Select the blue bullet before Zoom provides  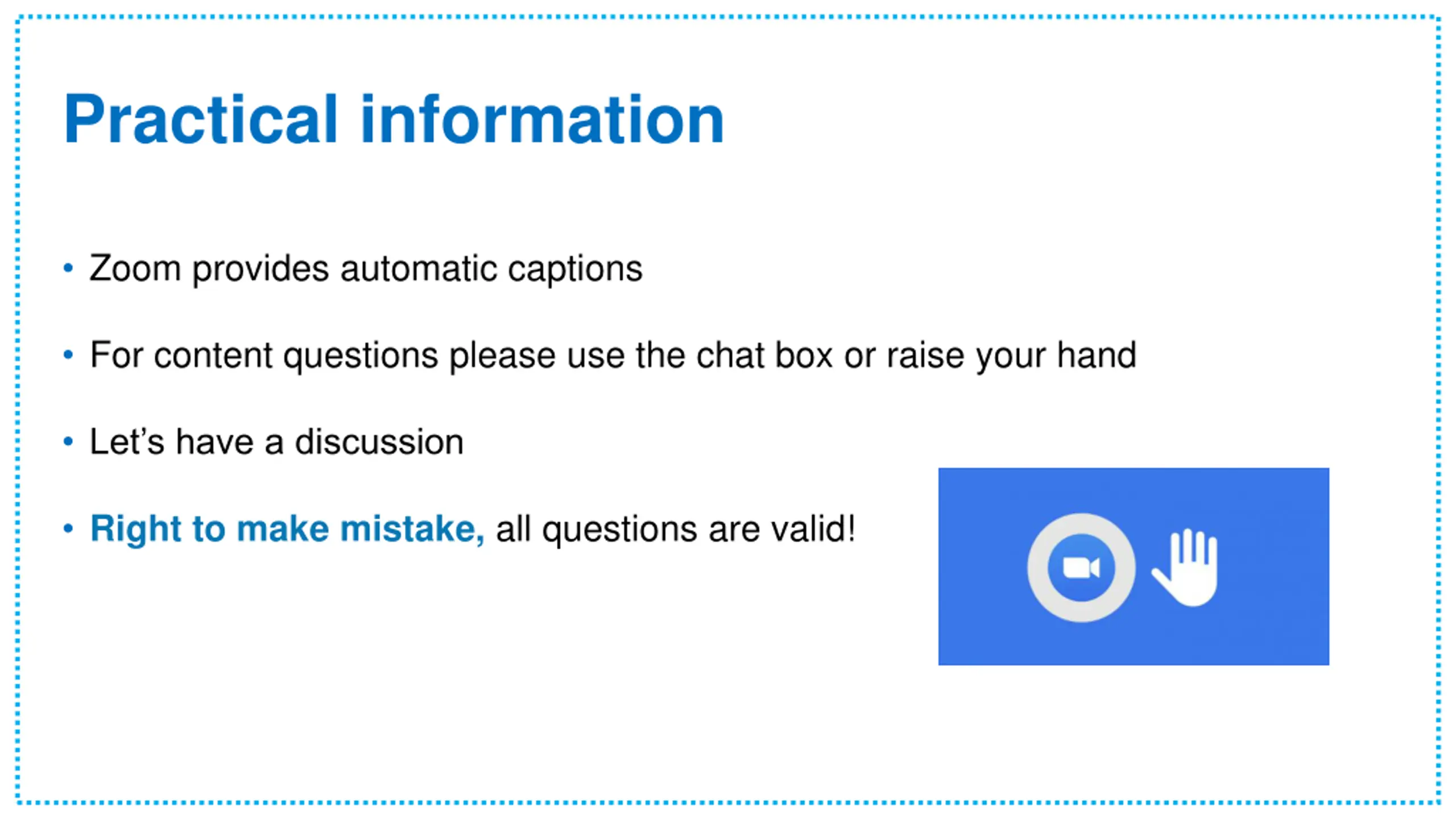click(68, 268)
